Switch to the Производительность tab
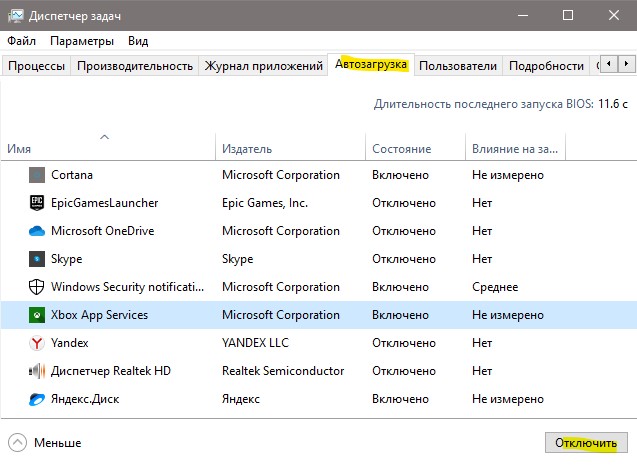 (x=135, y=66)
